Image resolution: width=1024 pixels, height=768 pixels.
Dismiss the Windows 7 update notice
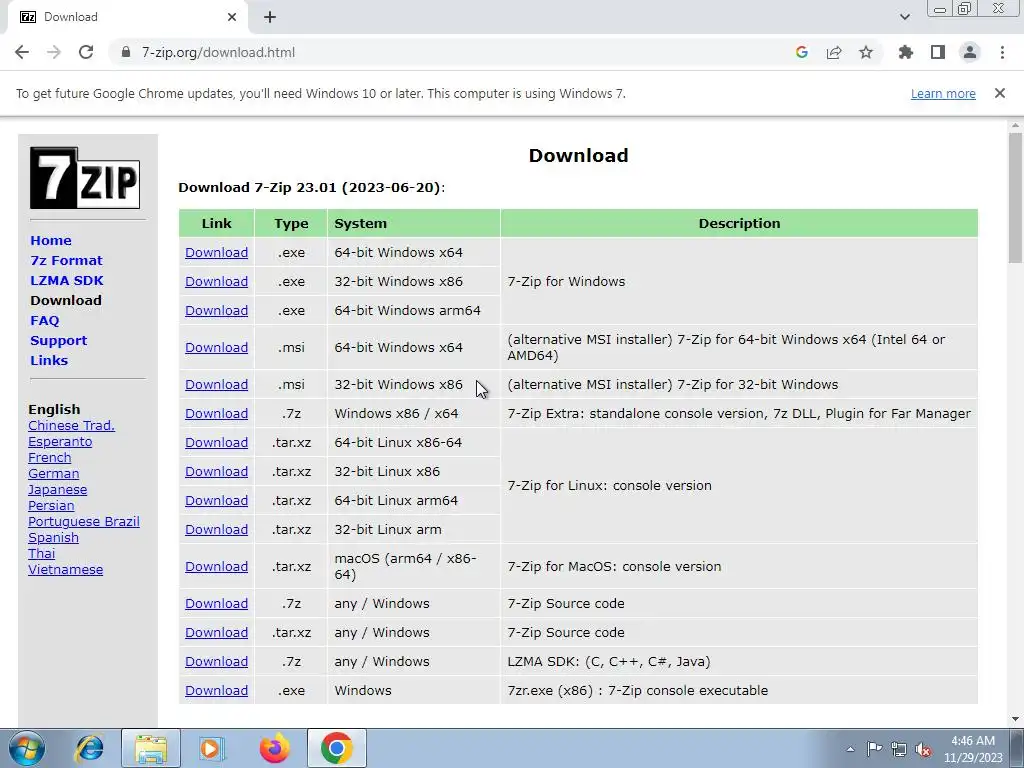tap(1000, 93)
